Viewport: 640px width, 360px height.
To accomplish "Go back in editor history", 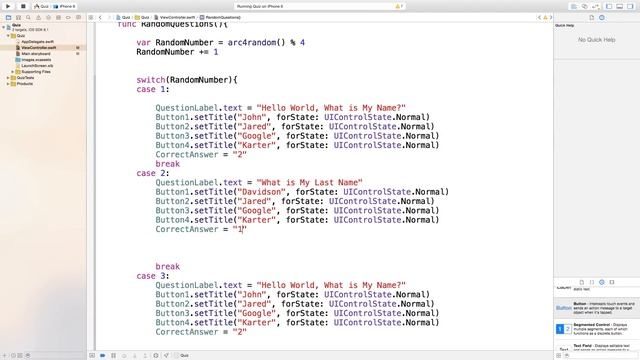I will 100,18.
